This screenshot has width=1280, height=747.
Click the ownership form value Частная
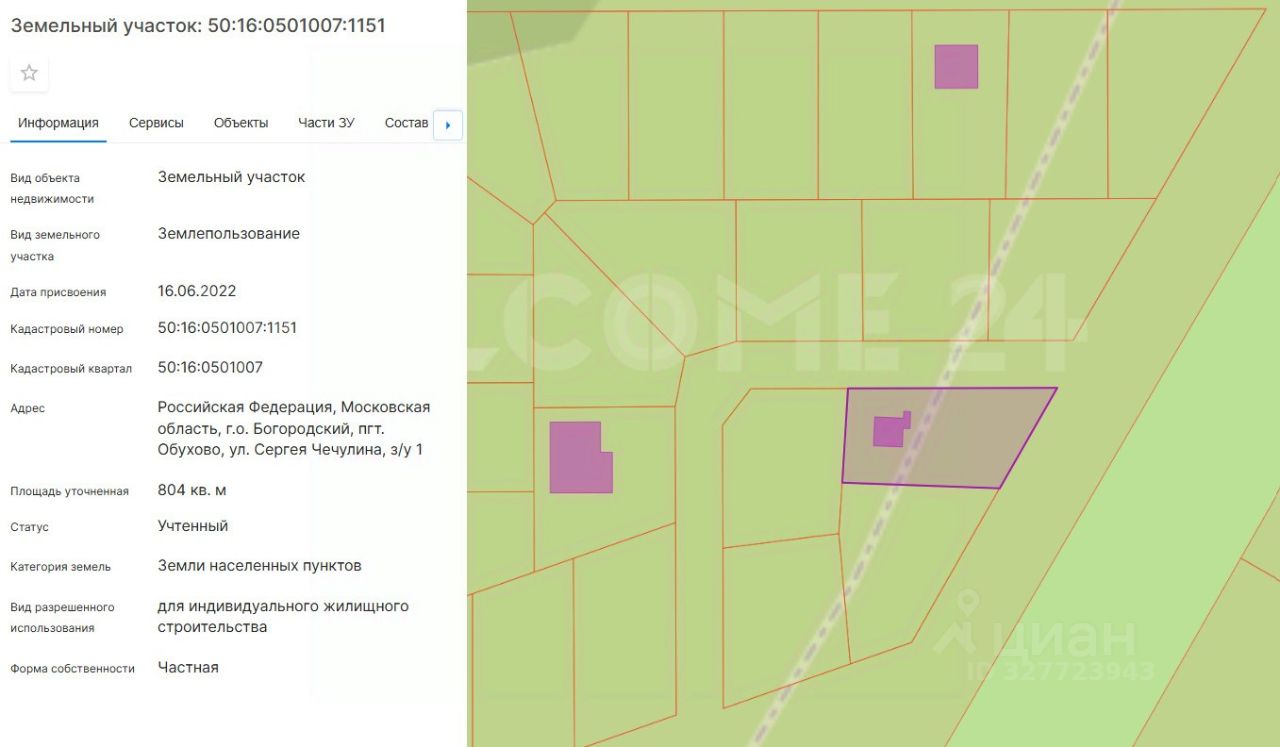pos(188,667)
